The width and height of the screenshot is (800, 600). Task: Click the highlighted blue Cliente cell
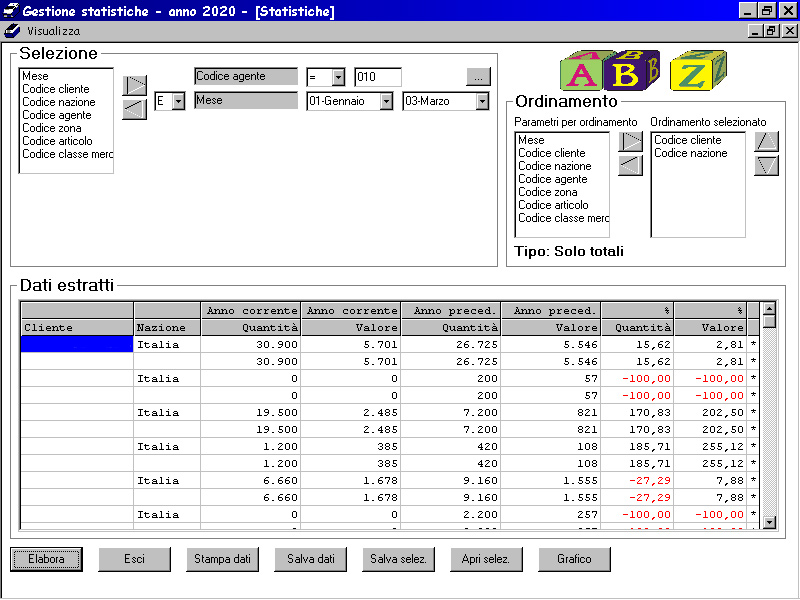click(77, 344)
